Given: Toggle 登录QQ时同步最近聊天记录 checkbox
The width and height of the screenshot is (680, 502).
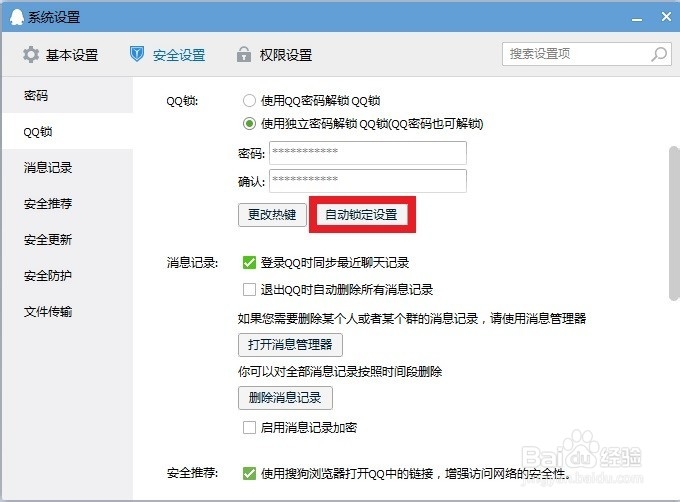Looking at the screenshot, I should [x=249, y=263].
